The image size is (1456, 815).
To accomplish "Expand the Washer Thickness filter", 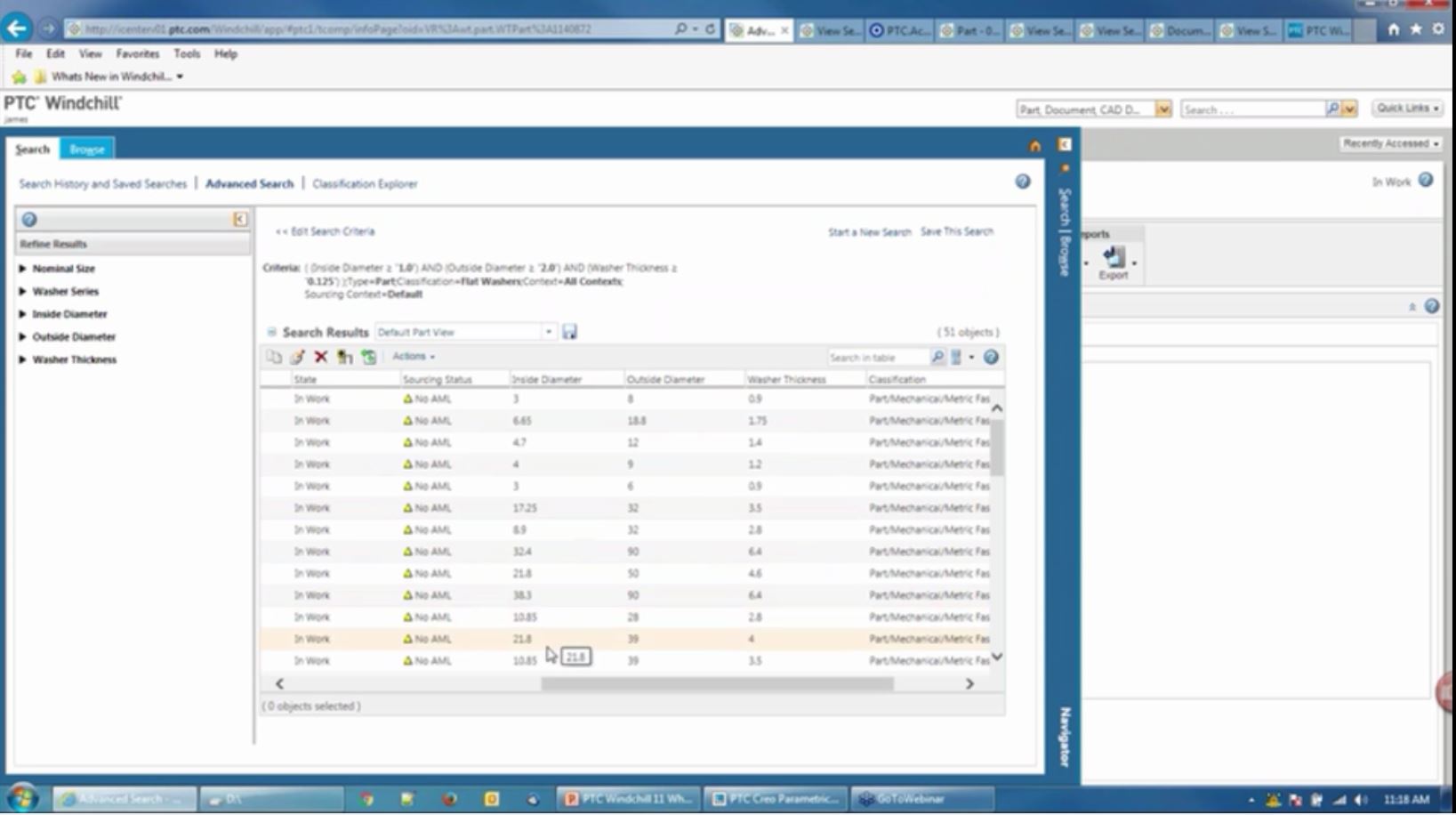I will (22, 360).
